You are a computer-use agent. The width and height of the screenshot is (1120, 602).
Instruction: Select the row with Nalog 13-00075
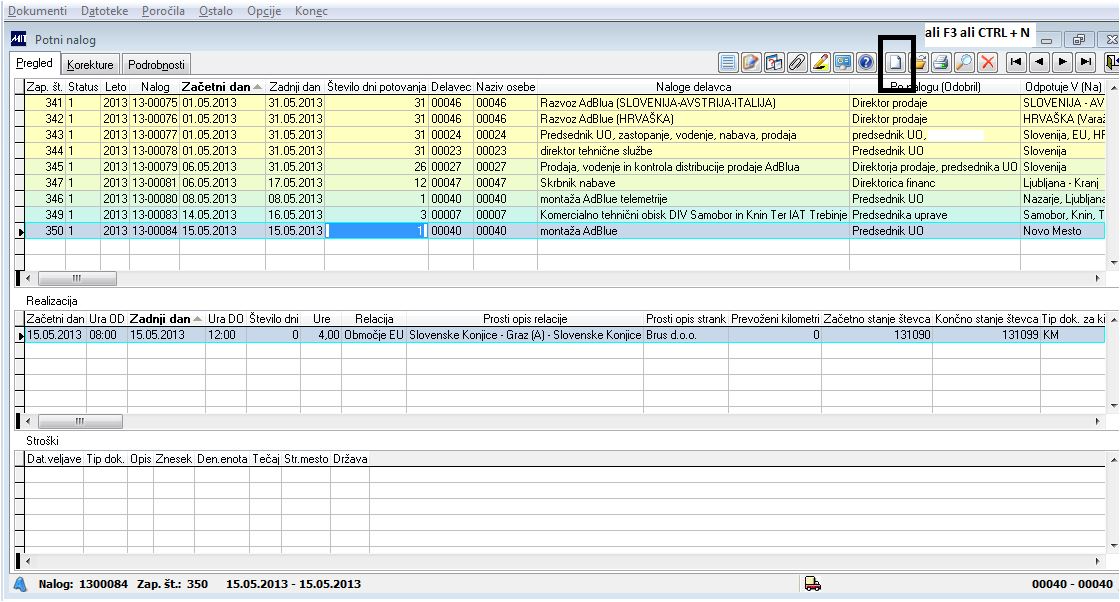(x=154, y=103)
